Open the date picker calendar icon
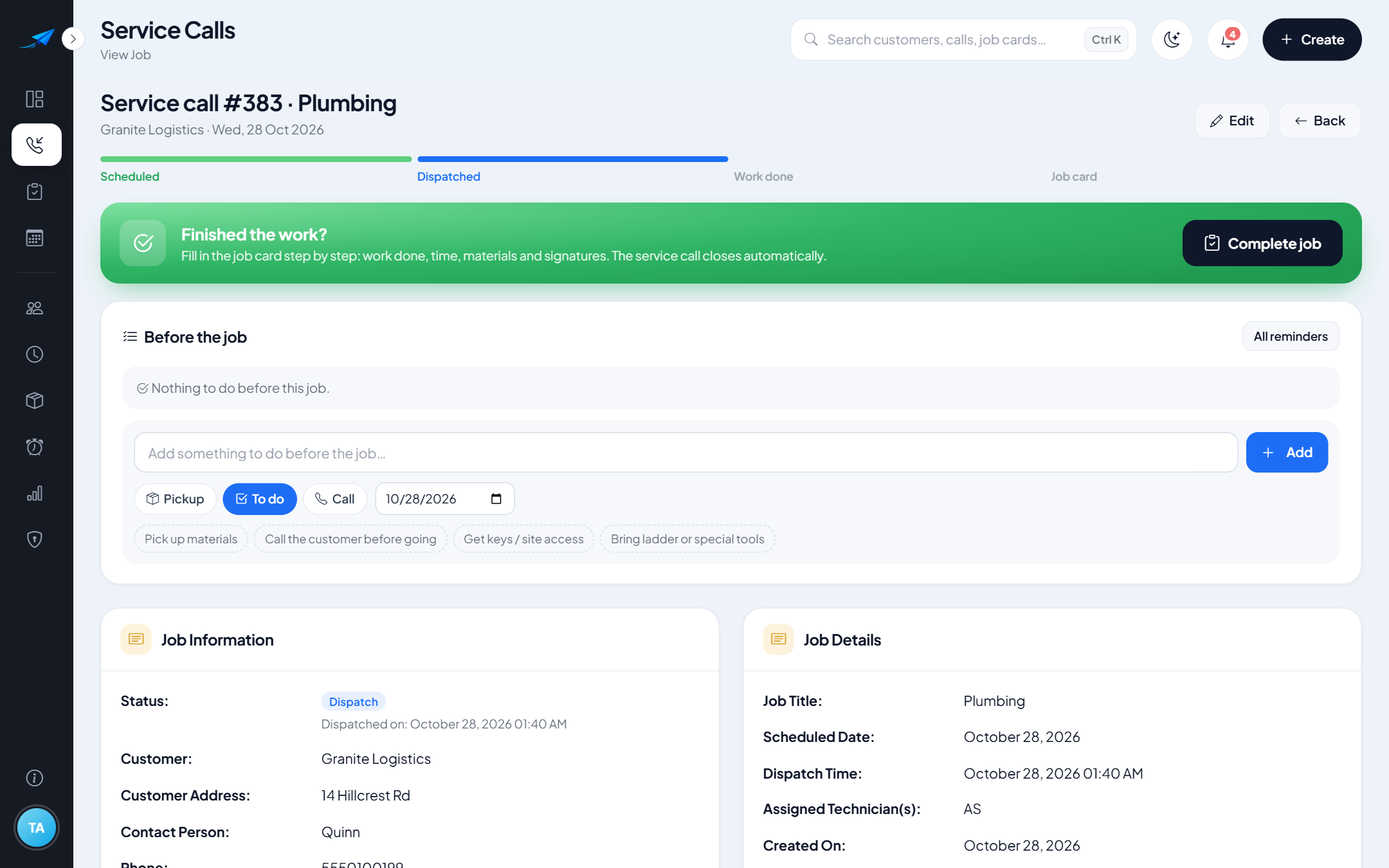 click(x=496, y=499)
